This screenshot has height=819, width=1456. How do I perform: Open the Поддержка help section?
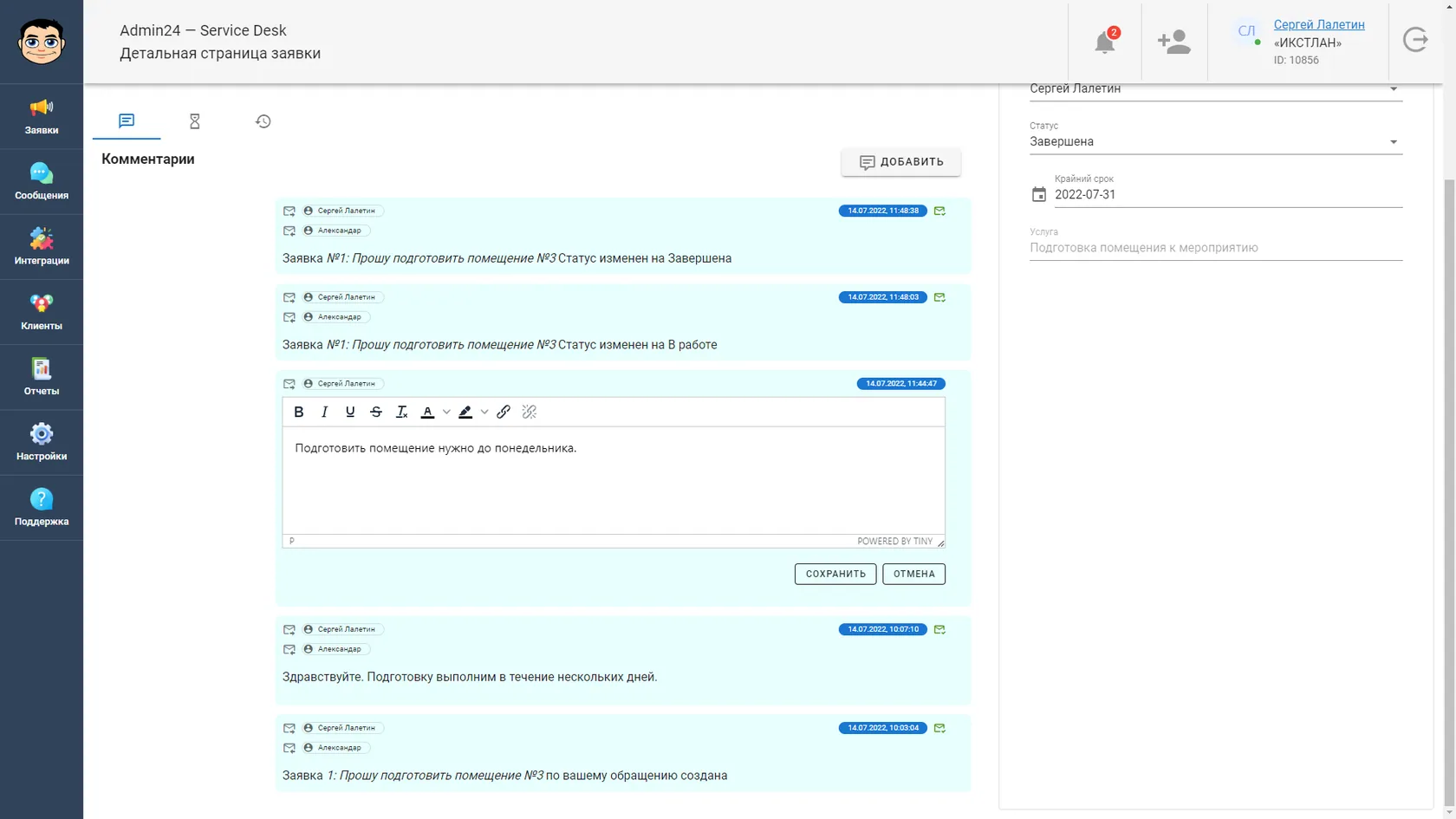point(42,508)
